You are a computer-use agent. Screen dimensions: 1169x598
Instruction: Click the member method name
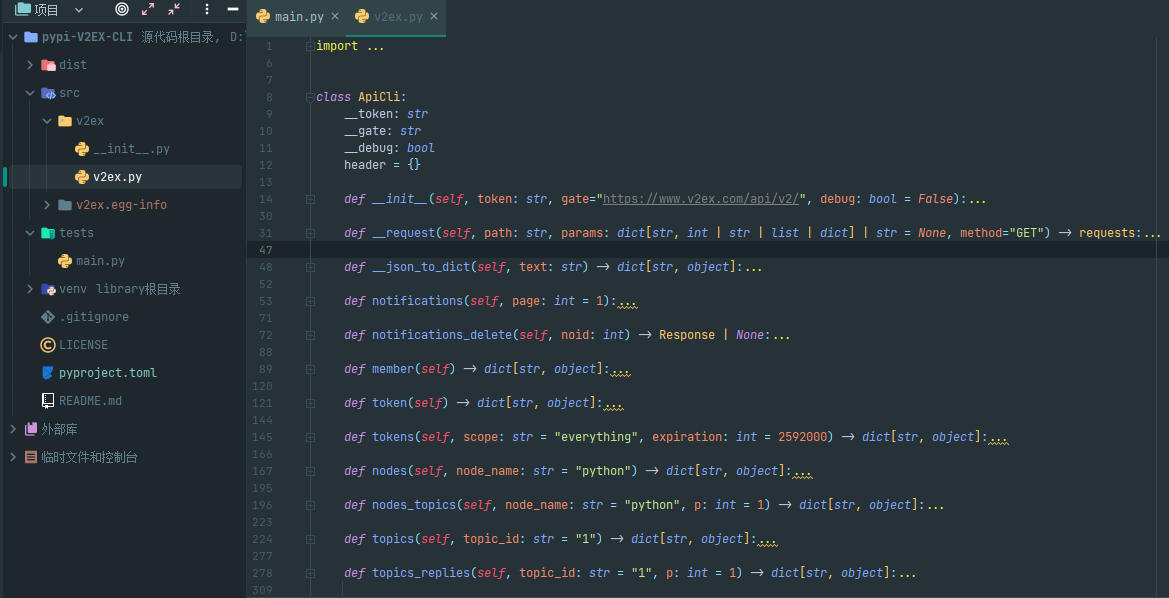pos(393,369)
